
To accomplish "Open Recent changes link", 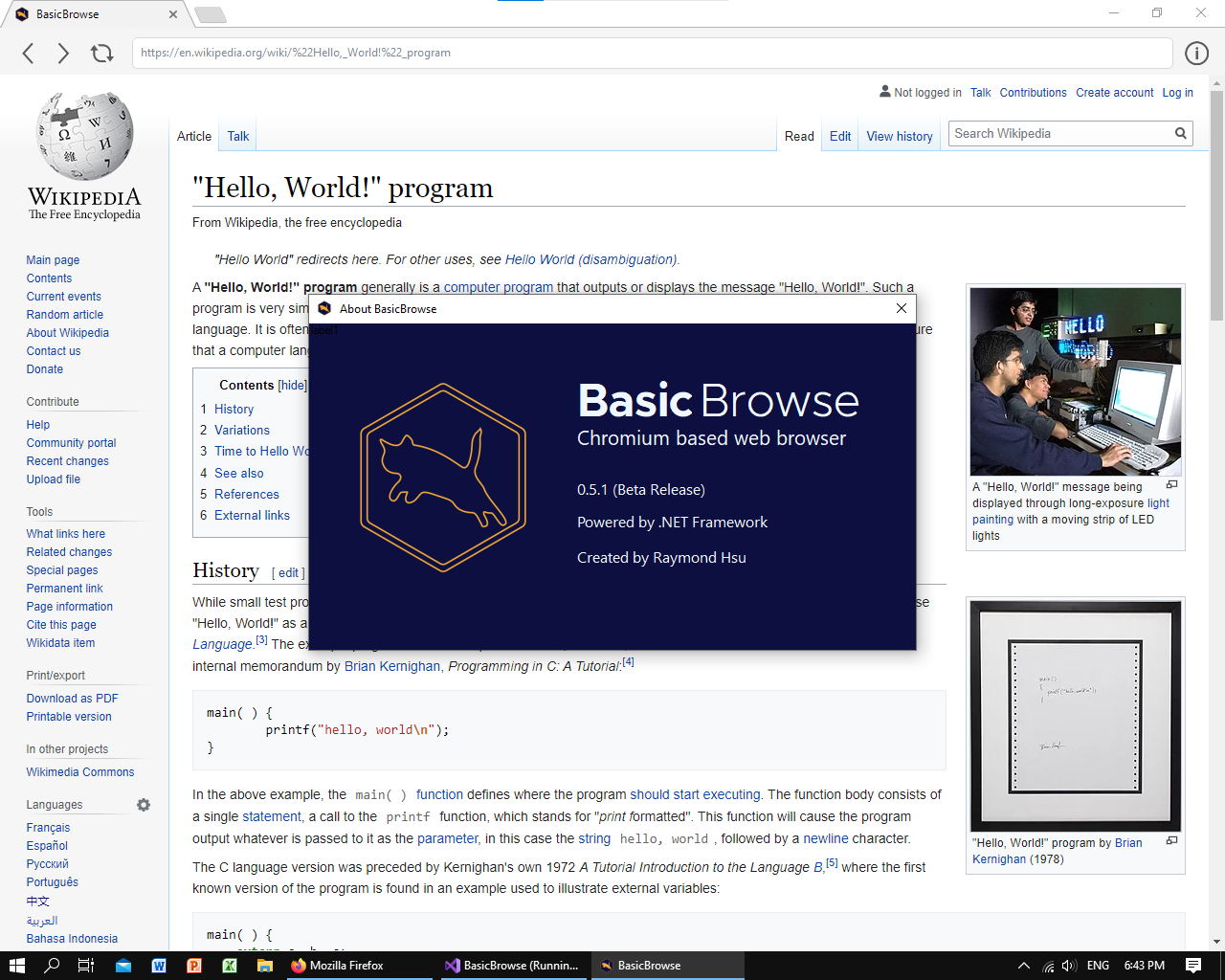I will 68,461.
